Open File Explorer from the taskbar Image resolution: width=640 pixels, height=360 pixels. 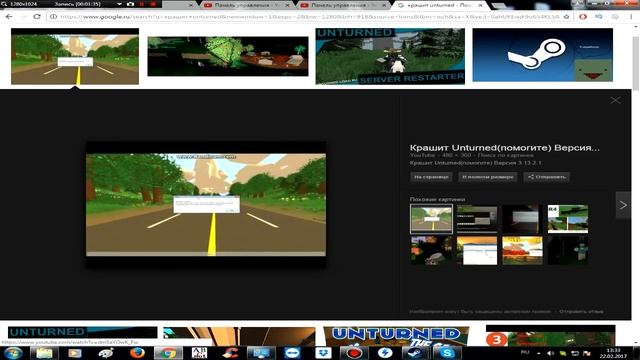point(44,353)
